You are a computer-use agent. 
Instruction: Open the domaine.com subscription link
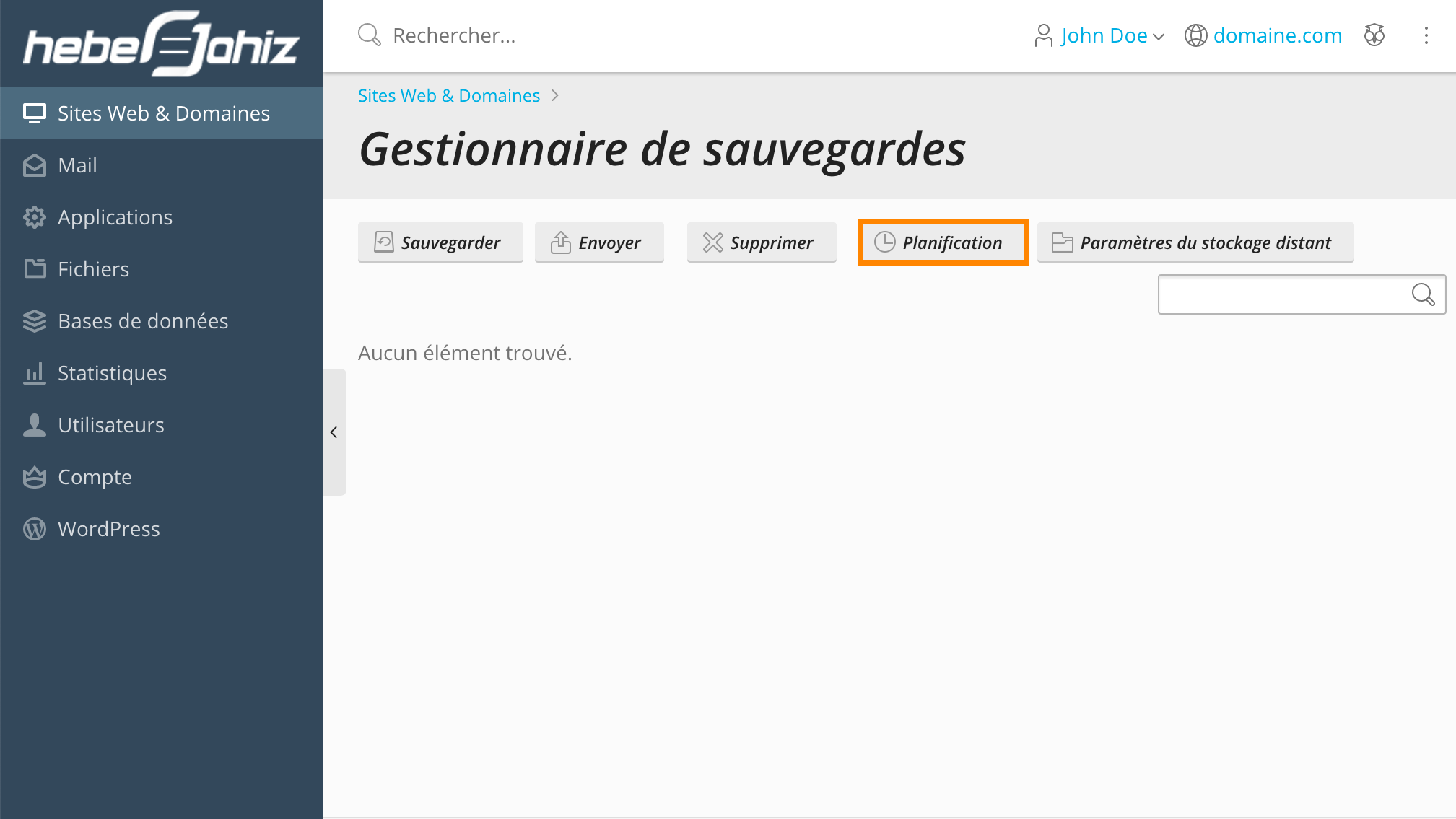pyautogui.click(x=1277, y=35)
